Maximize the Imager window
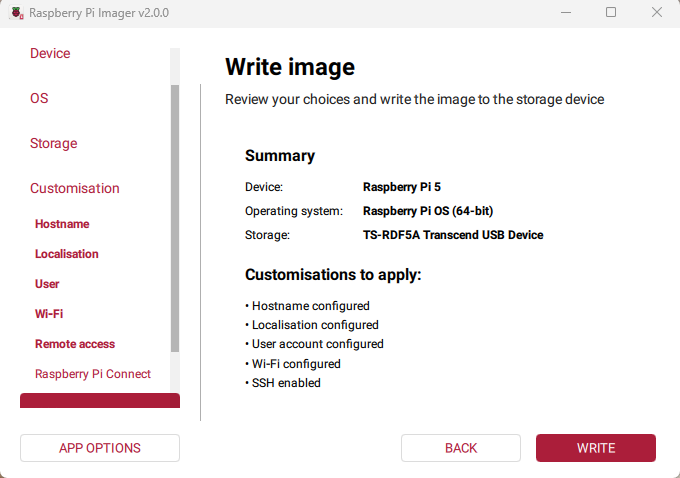 coord(611,13)
